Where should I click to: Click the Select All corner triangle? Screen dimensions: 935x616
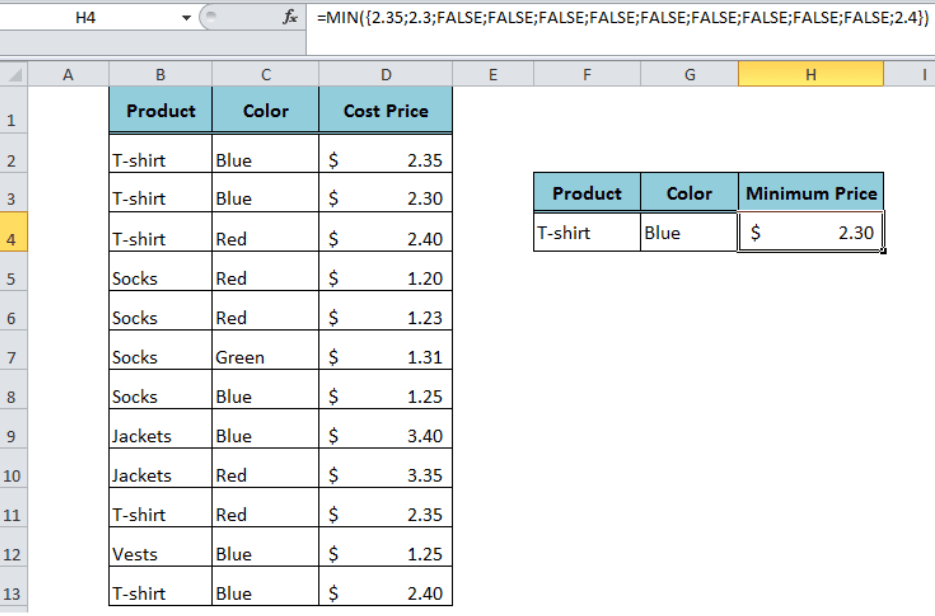14,75
